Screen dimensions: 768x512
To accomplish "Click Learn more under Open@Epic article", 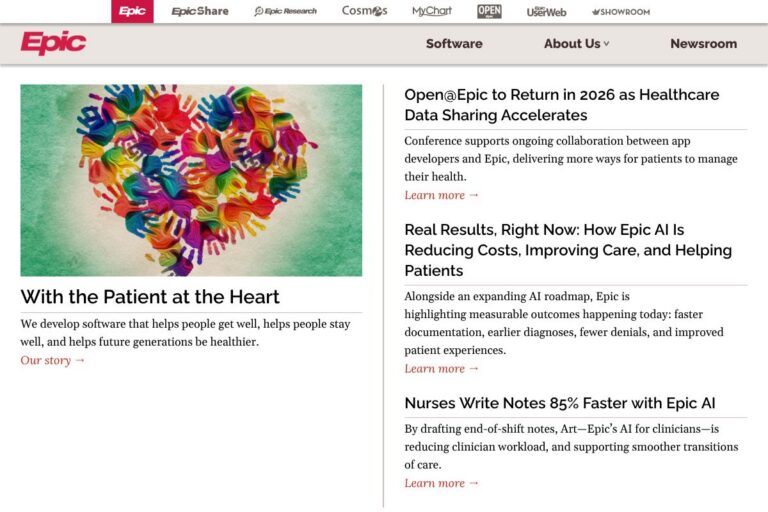I will [441, 195].
